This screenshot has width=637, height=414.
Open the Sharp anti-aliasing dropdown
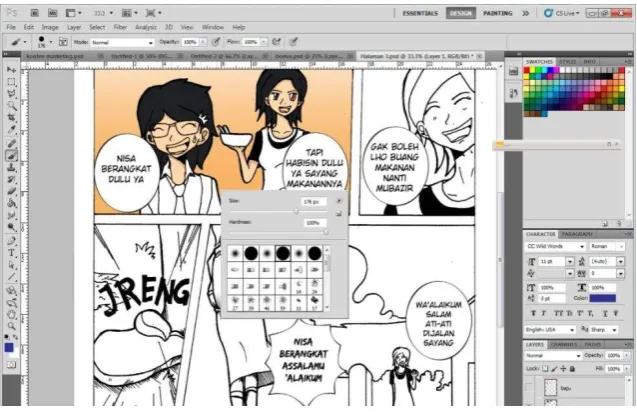pyautogui.click(x=604, y=329)
